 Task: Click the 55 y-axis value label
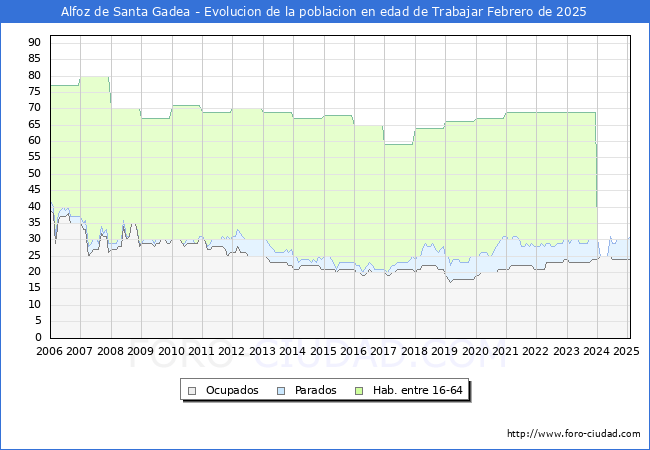(x=34, y=157)
